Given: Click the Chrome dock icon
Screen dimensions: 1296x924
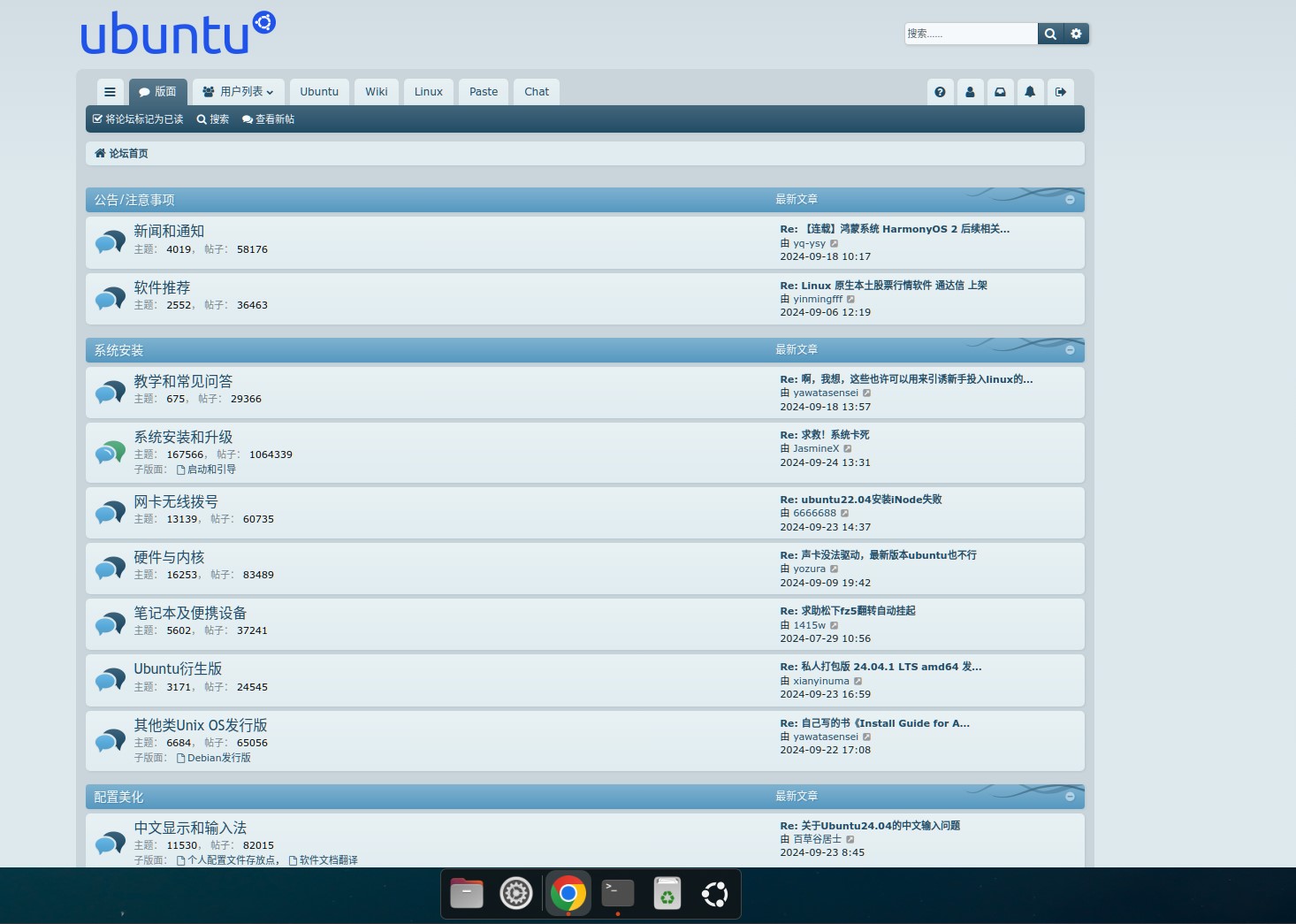Looking at the screenshot, I should click(568, 894).
